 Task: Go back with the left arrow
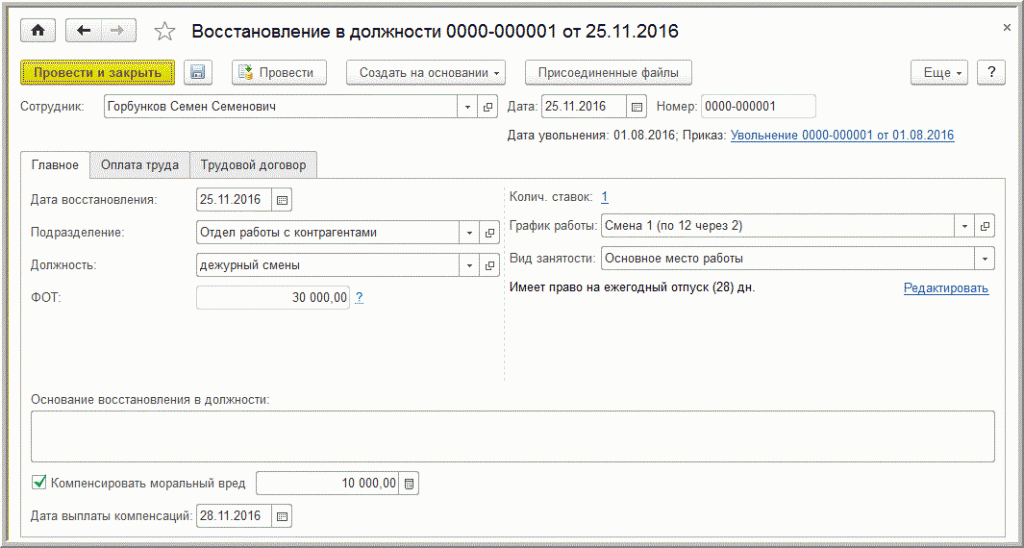(83, 31)
